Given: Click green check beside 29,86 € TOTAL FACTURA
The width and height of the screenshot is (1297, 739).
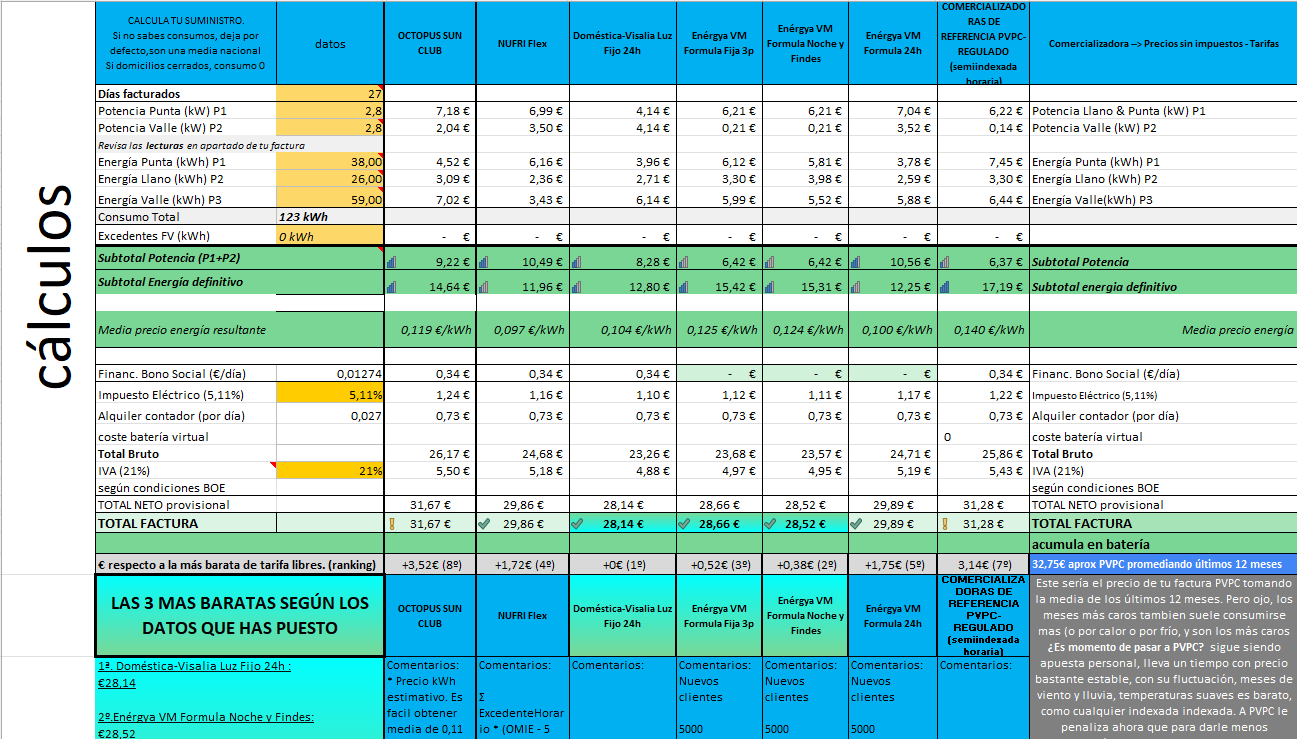Looking at the screenshot, I should click(485, 523).
